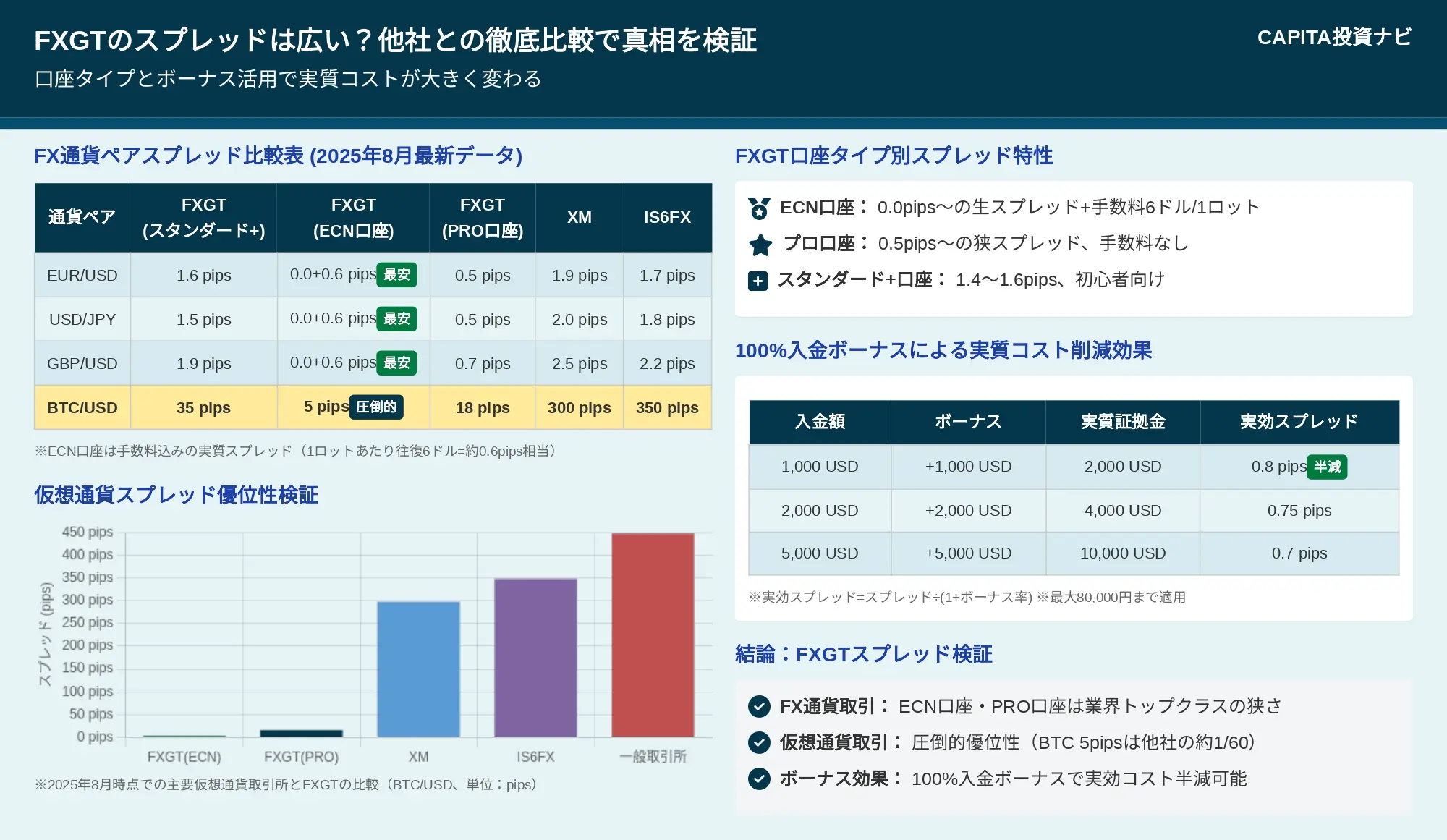The height and width of the screenshot is (840, 1447).
Task: Click the plus icon beside スタンダード+口座
Action: (x=758, y=281)
